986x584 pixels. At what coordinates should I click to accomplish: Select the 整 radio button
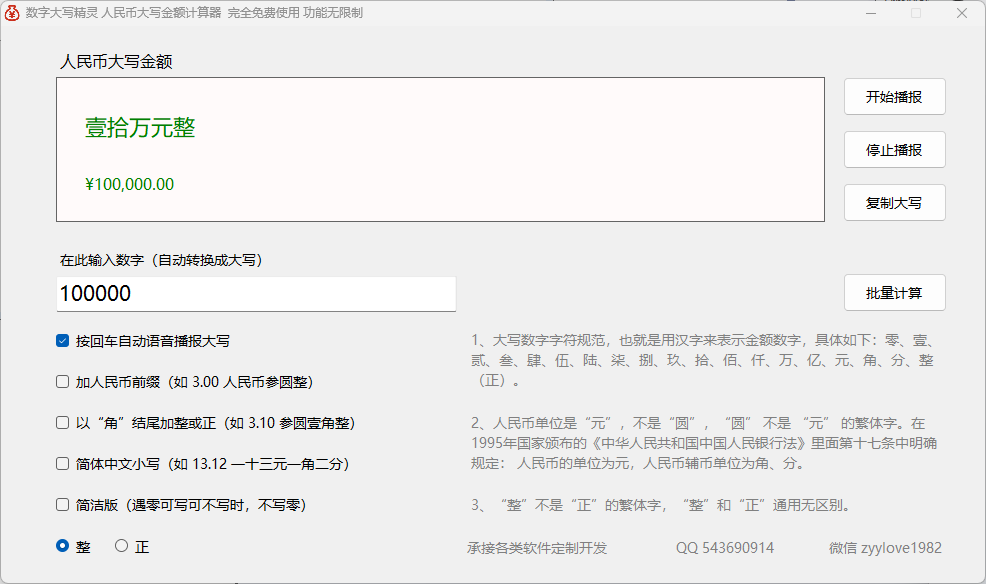pos(62,546)
